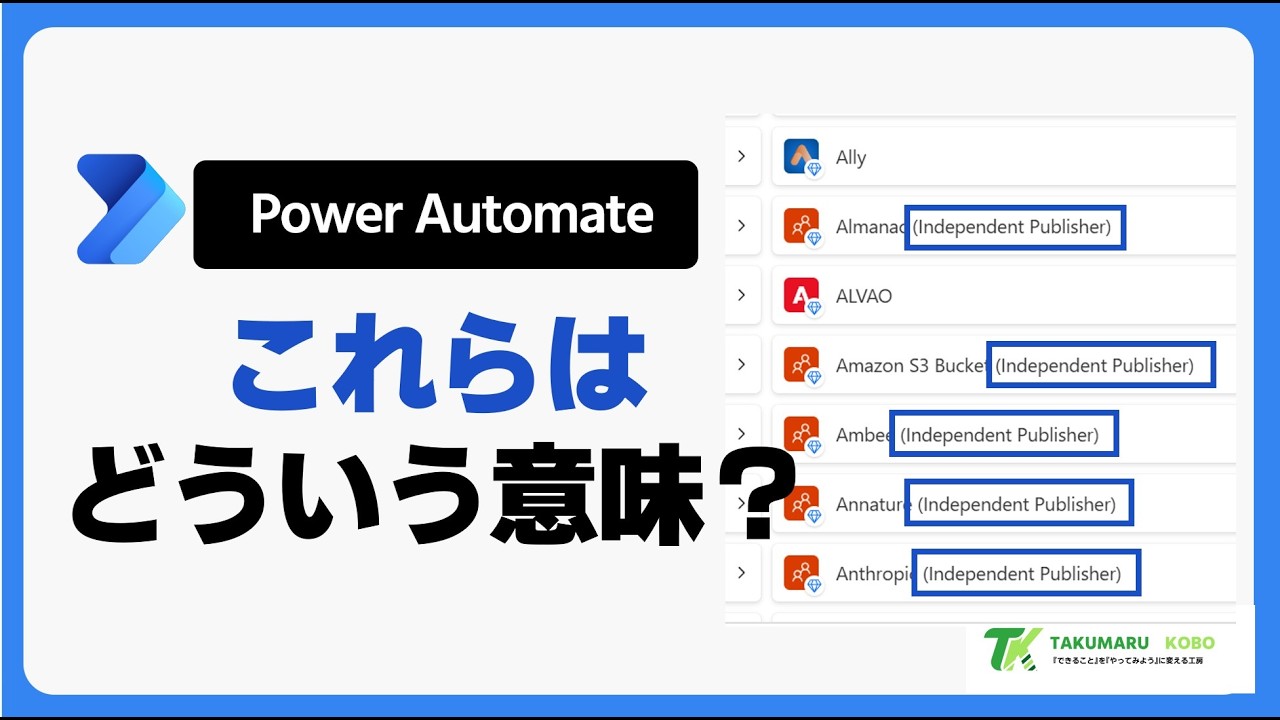
Task: Expand the ALVAO row chevron
Action: (x=741, y=295)
